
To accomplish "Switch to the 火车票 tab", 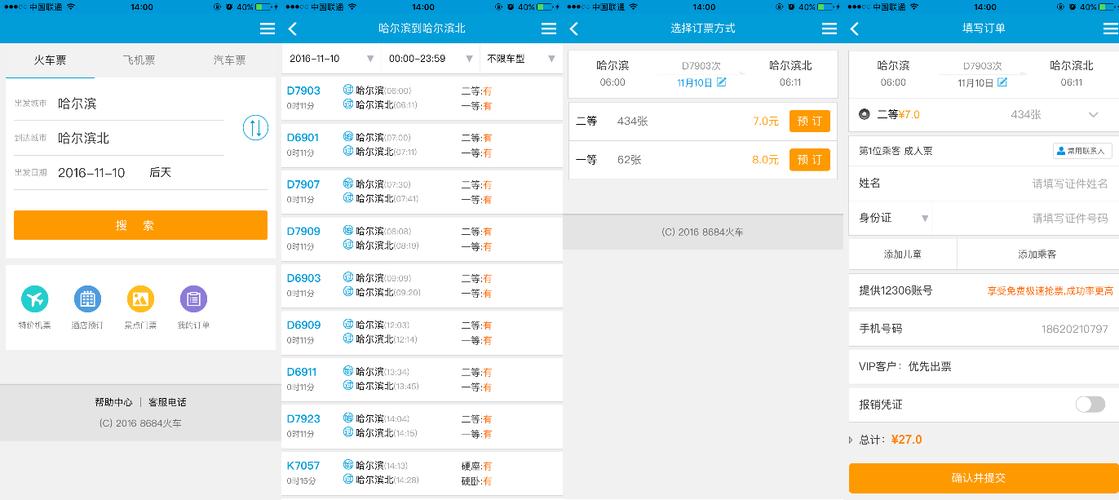I will 50,61.
